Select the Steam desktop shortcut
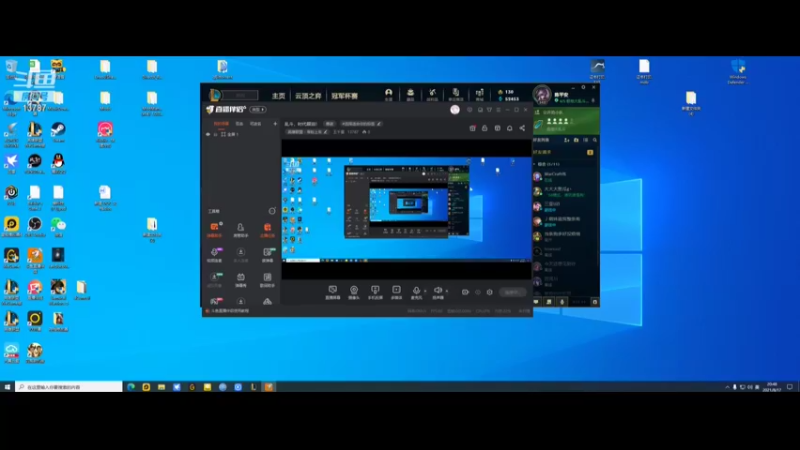The width and height of the screenshot is (800, 450). pyautogui.click(x=58, y=133)
